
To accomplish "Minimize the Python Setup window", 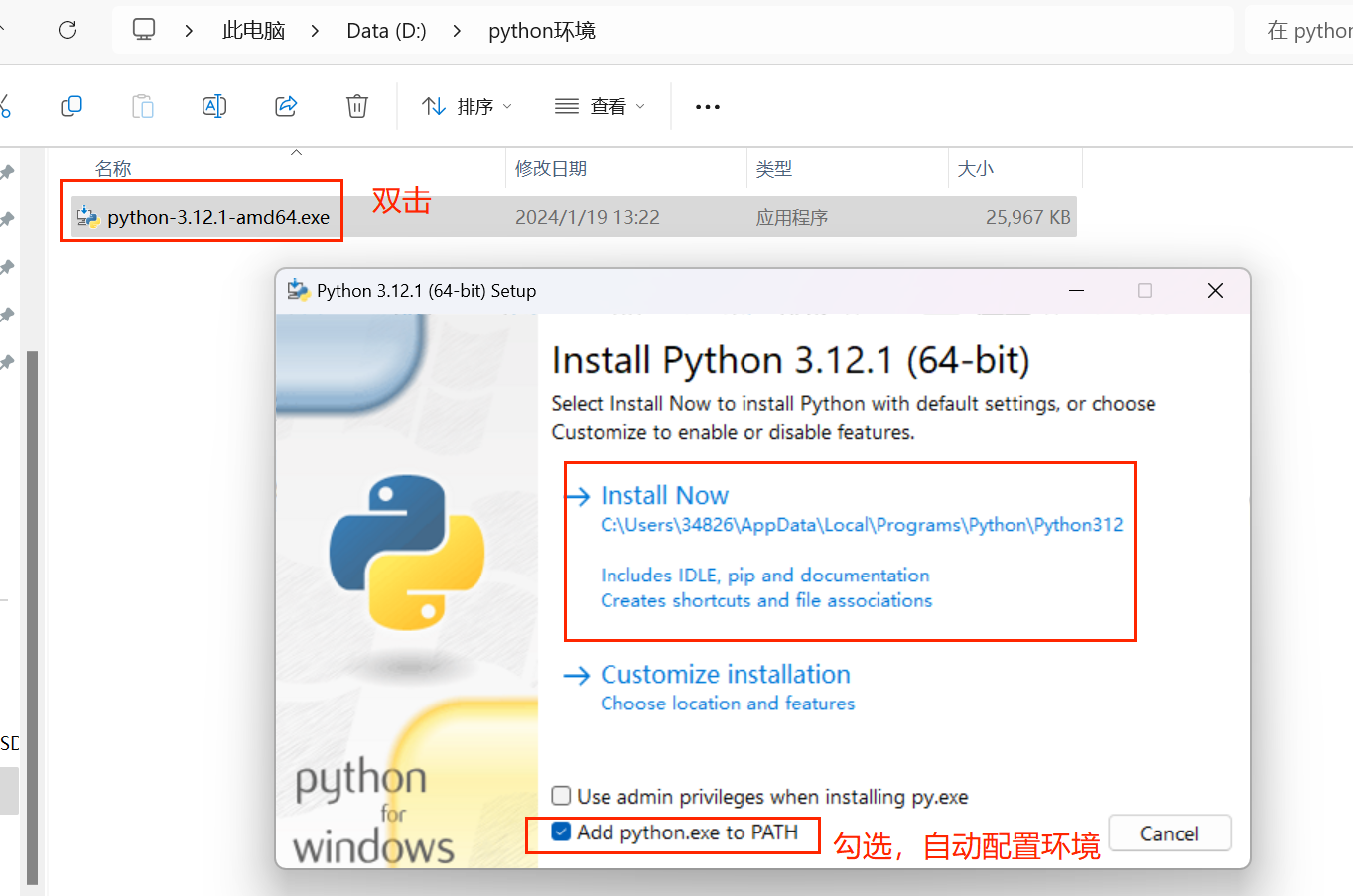I will pos(1077,291).
